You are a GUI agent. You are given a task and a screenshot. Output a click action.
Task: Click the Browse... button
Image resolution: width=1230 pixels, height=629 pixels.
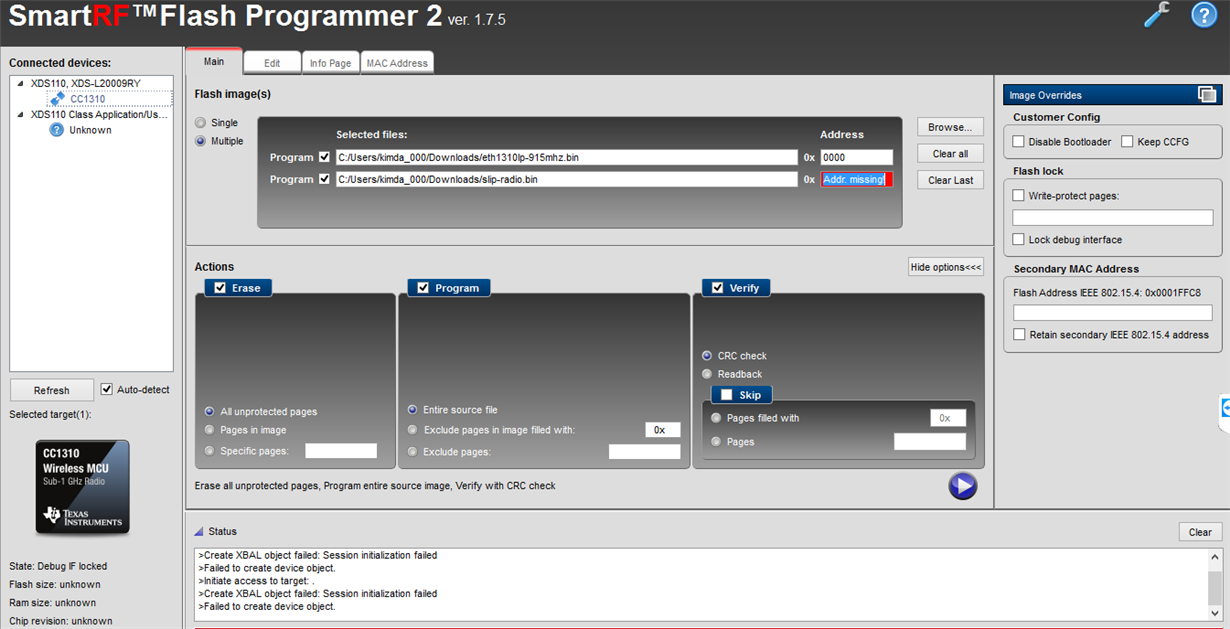tap(950, 127)
